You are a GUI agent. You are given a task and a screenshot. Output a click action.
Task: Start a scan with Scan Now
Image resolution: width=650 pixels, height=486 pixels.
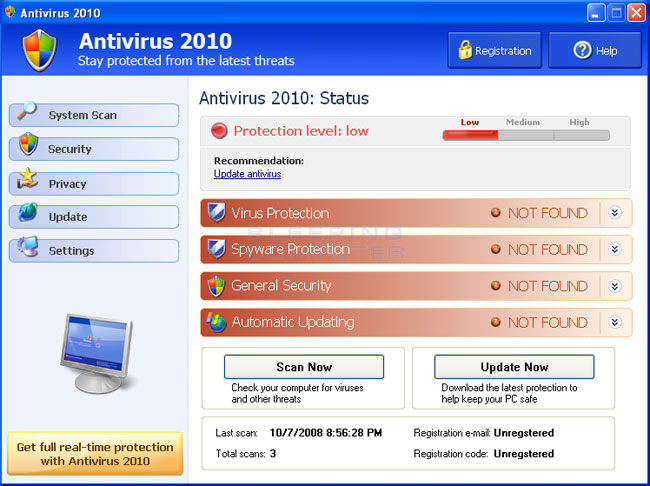(x=304, y=367)
